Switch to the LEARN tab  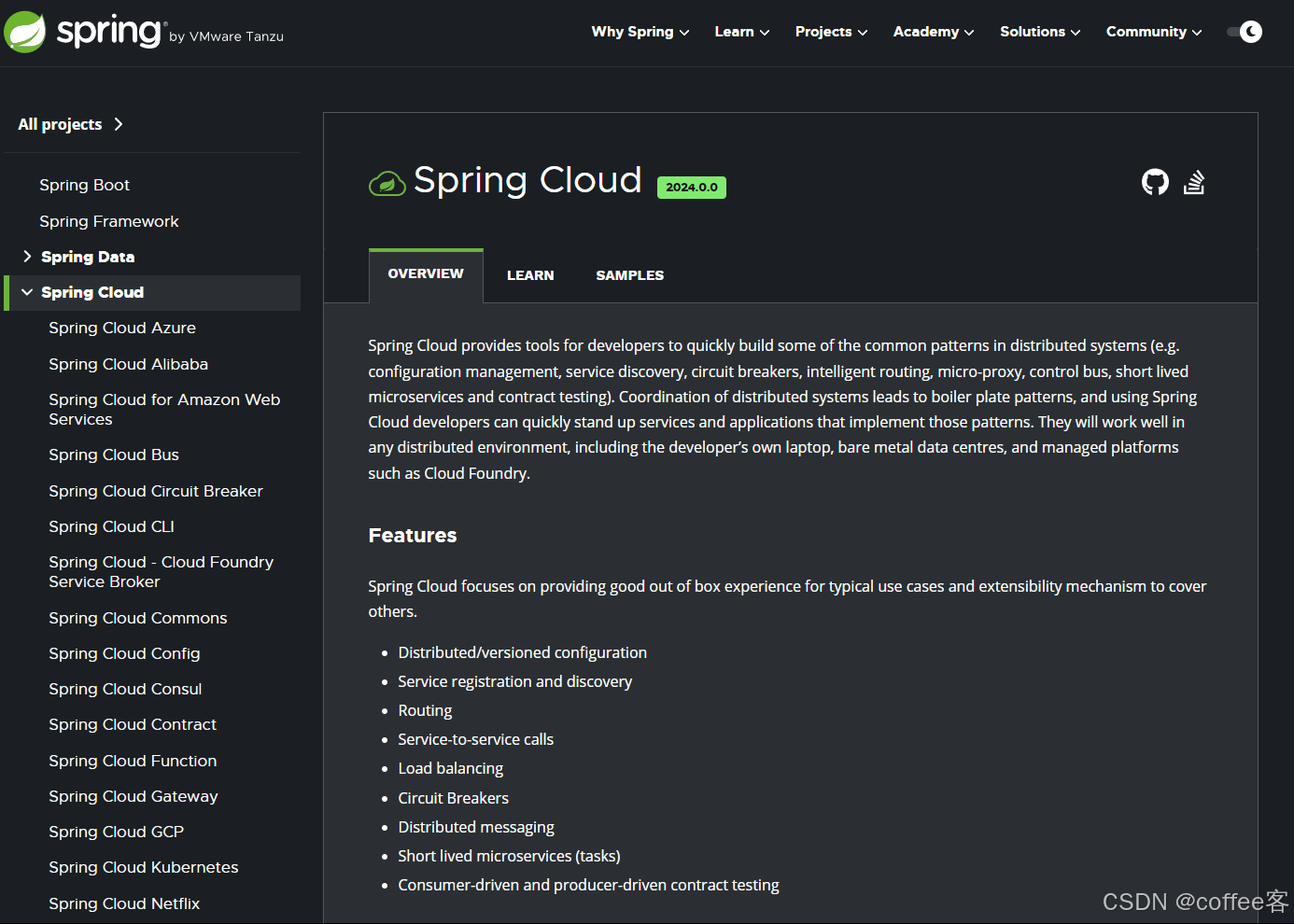pos(530,275)
